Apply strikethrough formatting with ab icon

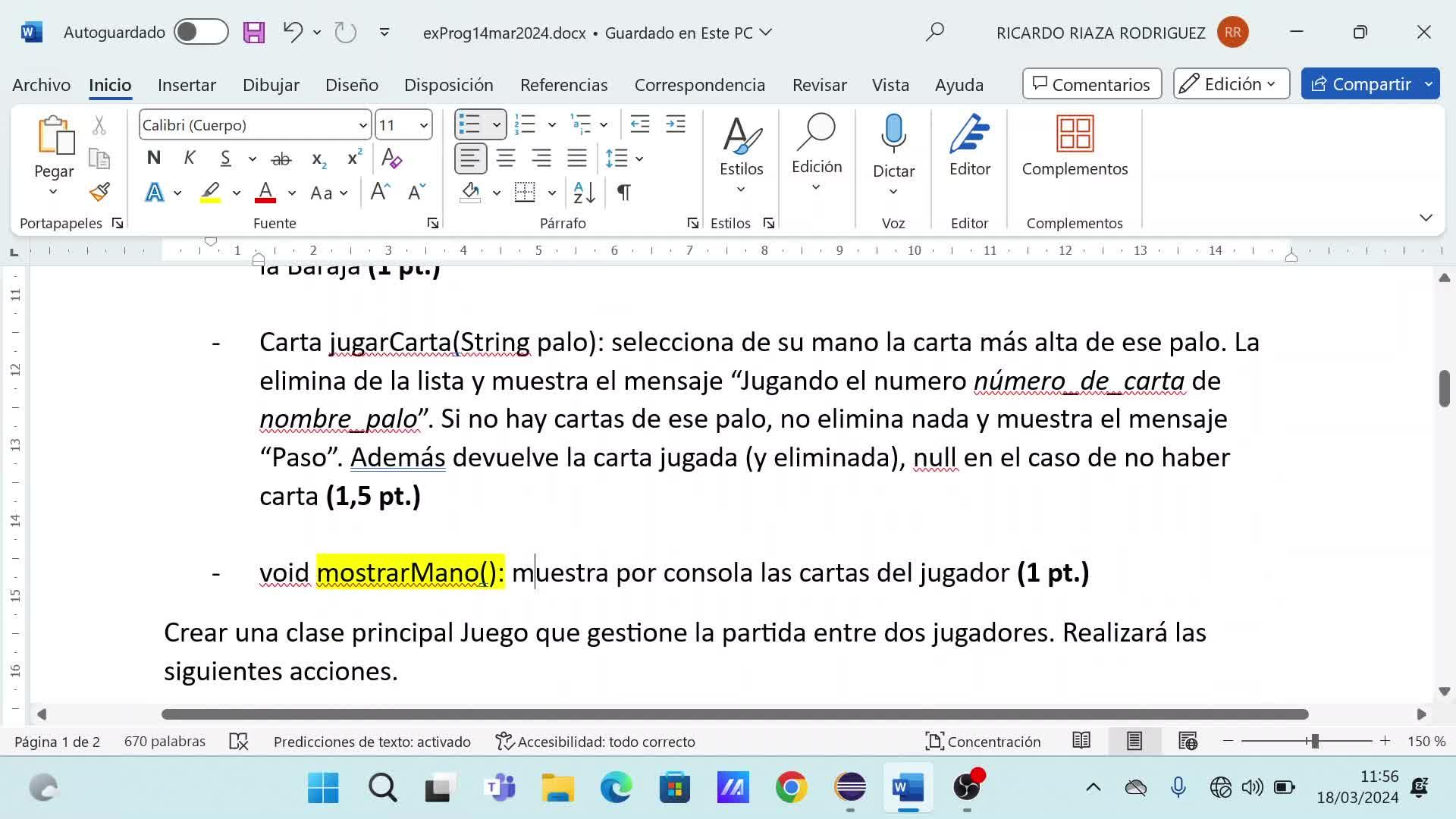(281, 158)
